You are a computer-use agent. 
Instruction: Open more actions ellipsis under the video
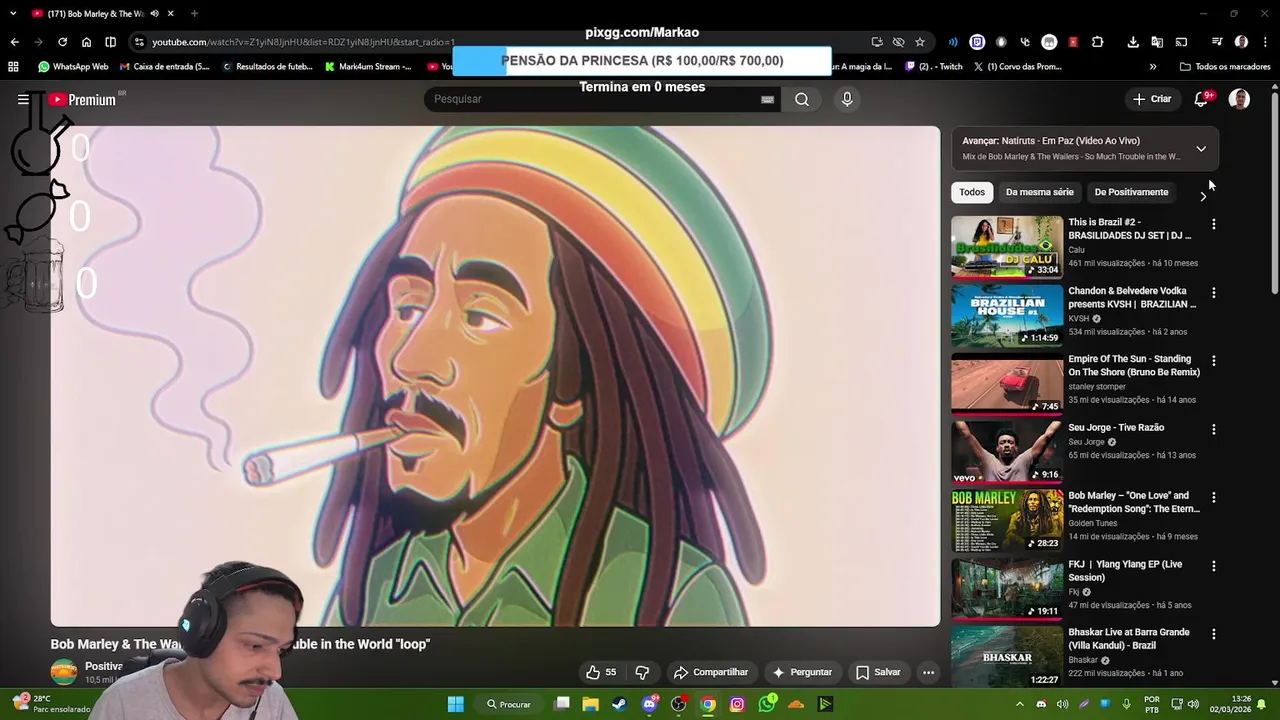pyautogui.click(x=928, y=672)
